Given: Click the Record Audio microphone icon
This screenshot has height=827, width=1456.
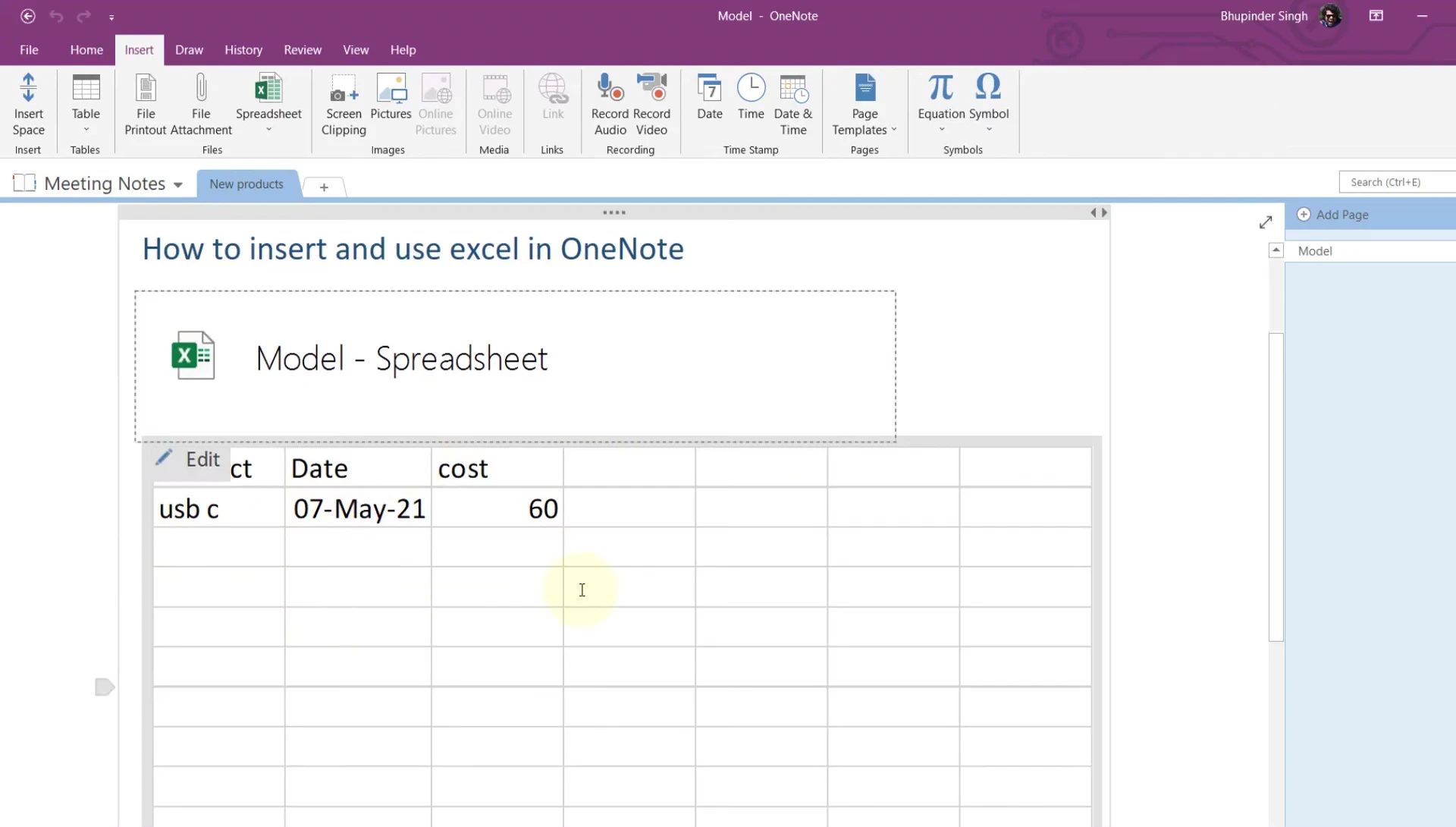Looking at the screenshot, I should [x=610, y=87].
